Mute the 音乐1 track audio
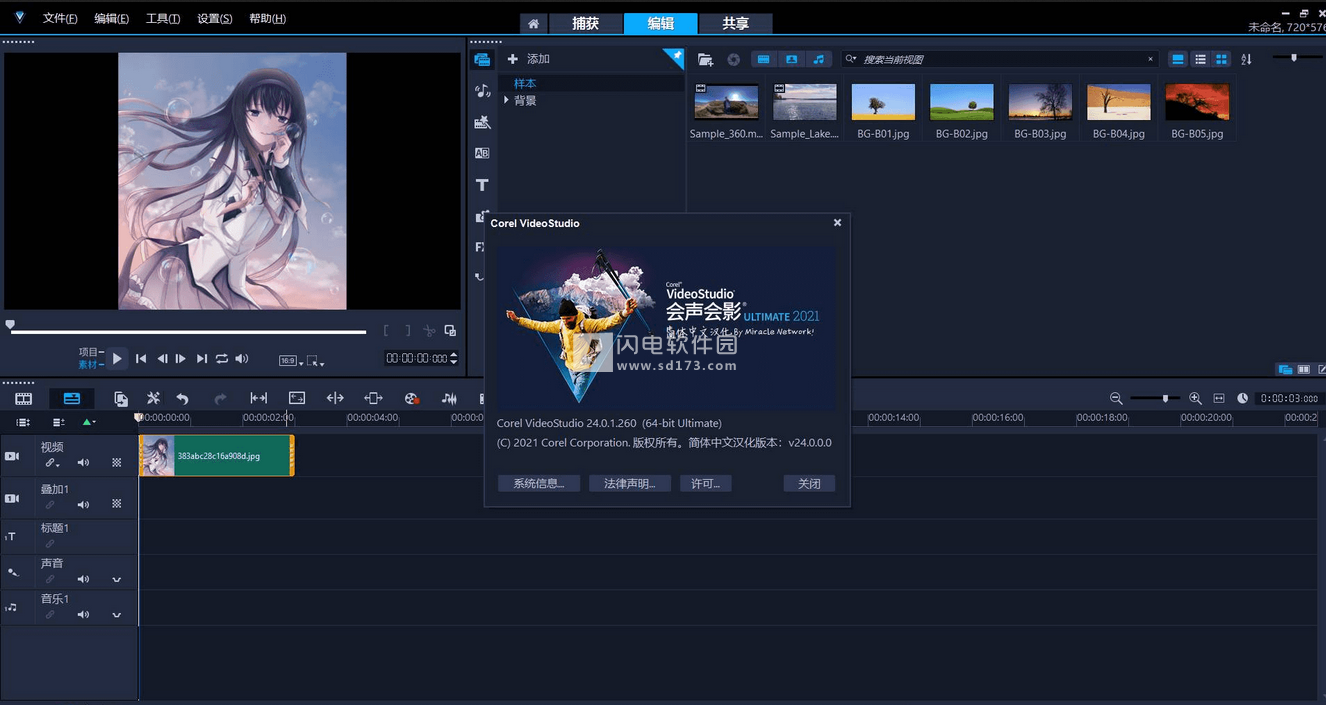 click(x=83, y=614)
